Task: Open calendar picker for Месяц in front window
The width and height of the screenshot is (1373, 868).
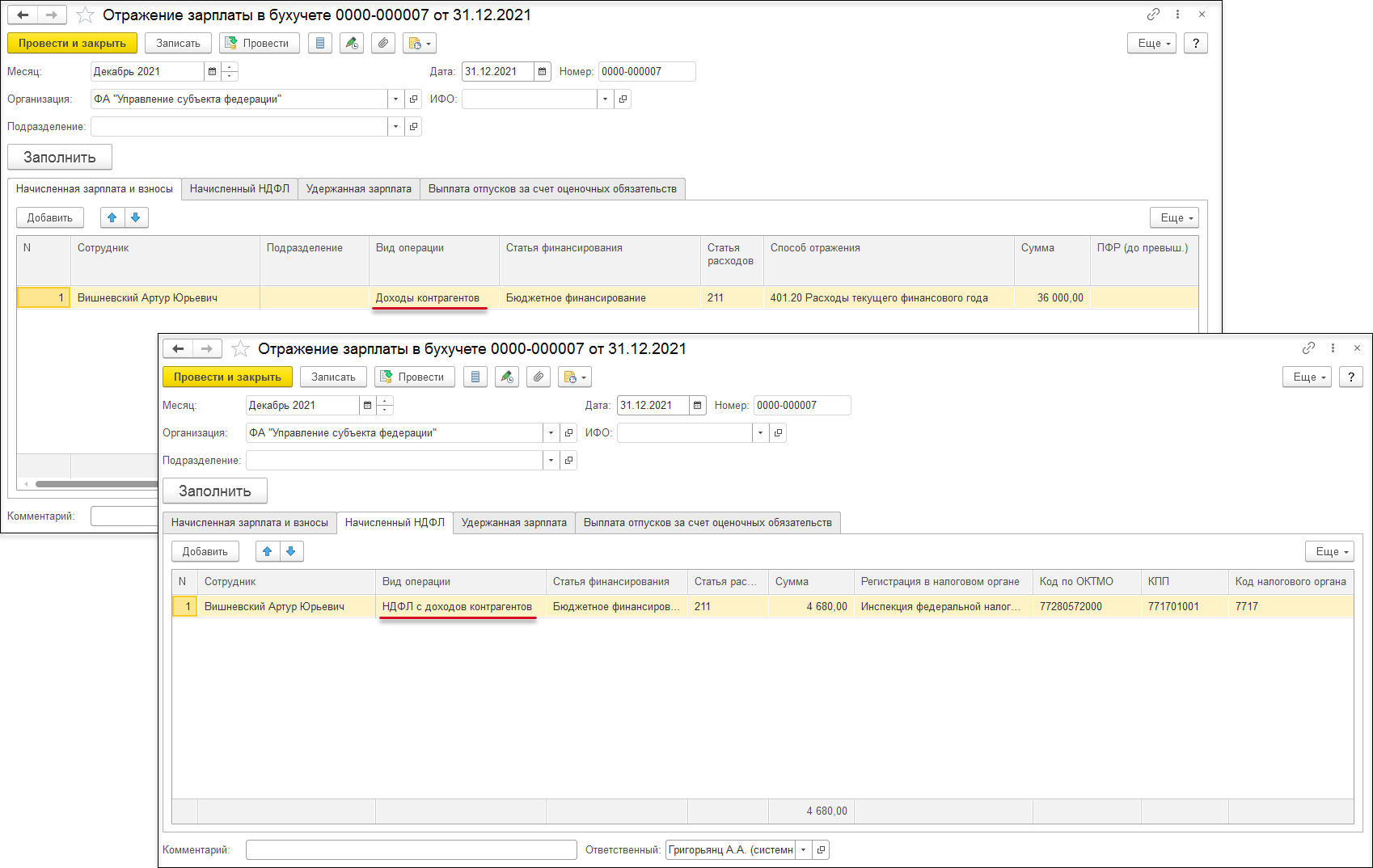Action: [x=367, y=405]
